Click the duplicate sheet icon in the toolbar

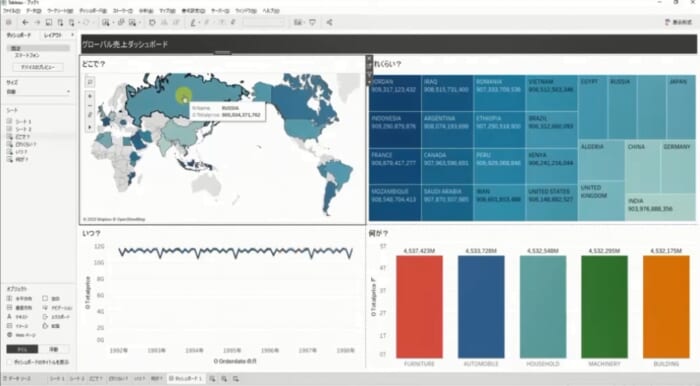click(121, 22)
